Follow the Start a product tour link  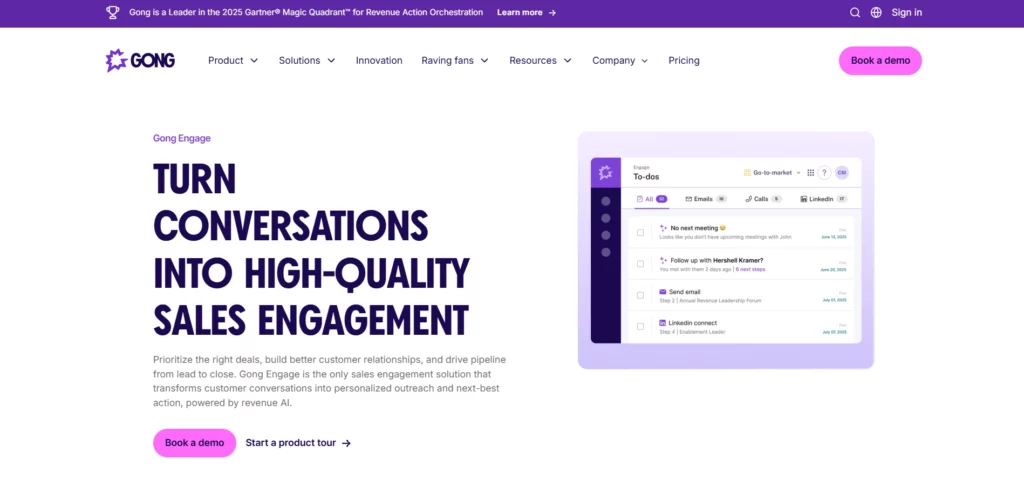point(298,443)
